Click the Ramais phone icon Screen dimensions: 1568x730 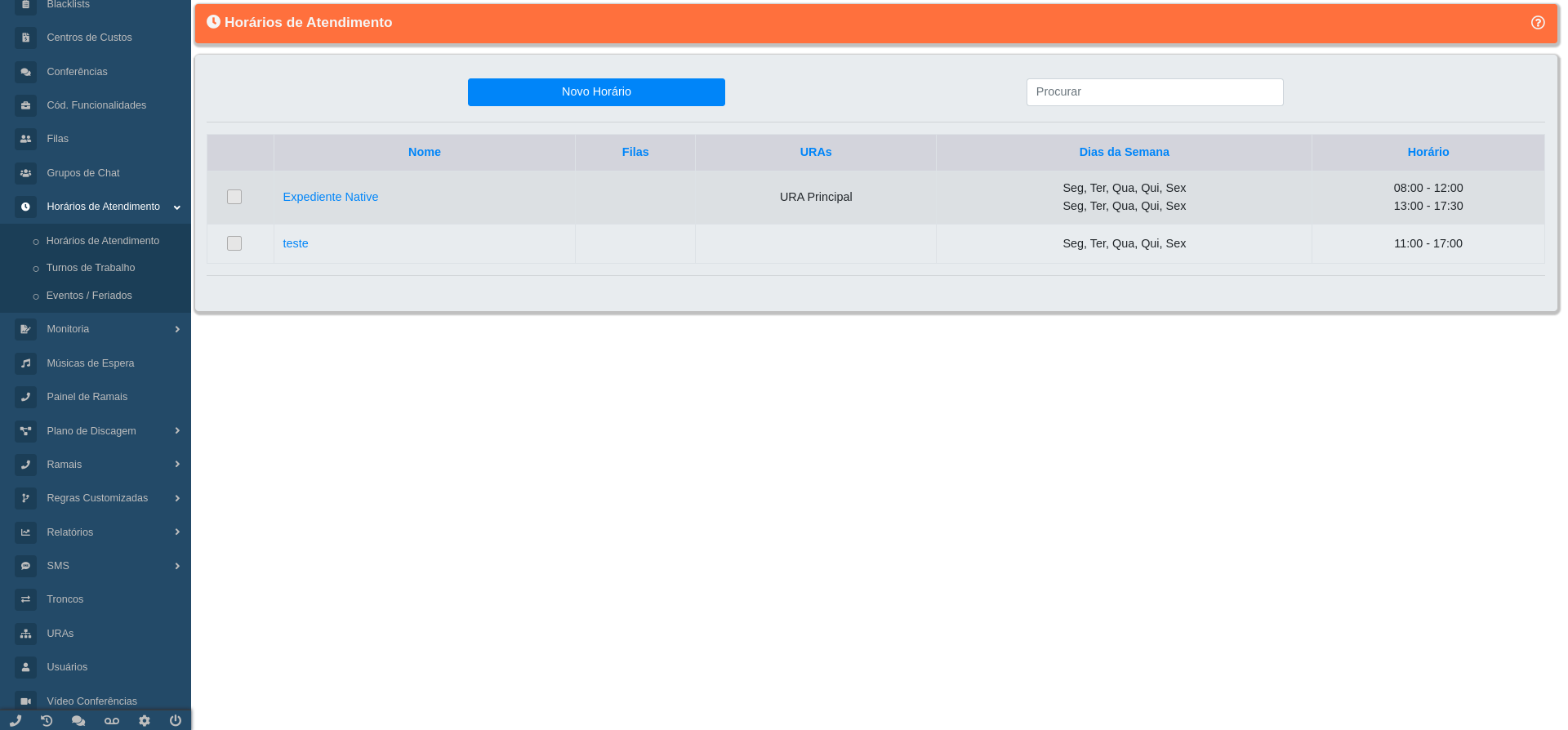25,465
